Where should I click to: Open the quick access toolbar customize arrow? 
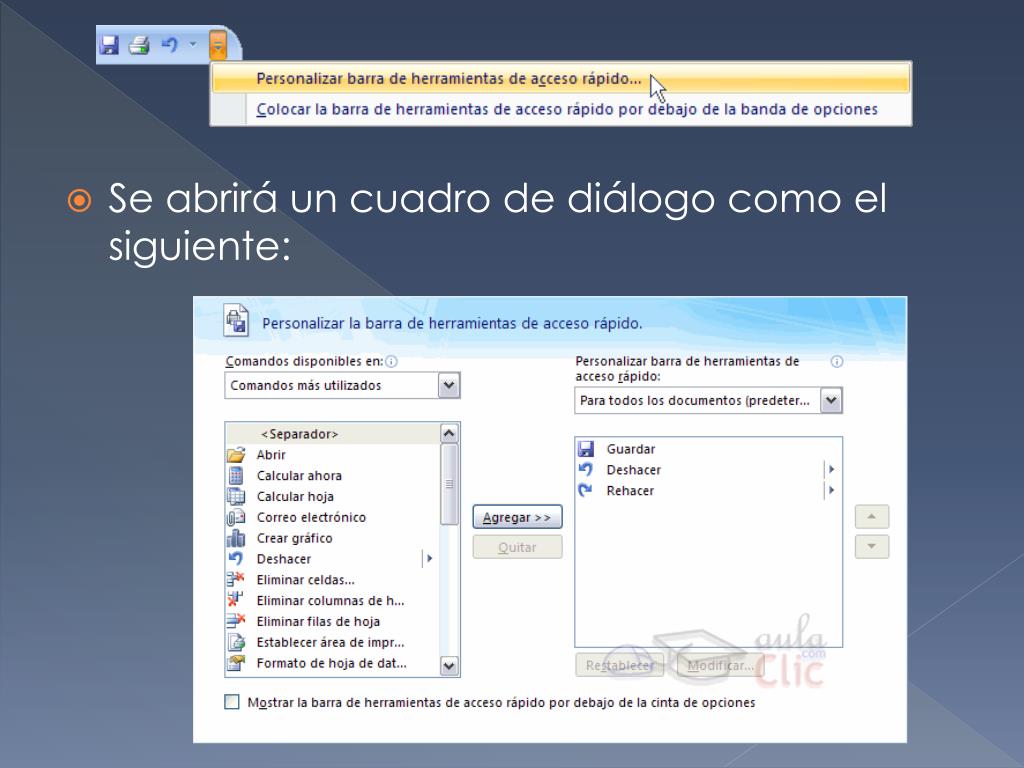pyautogui.click(x=218, y=45)
